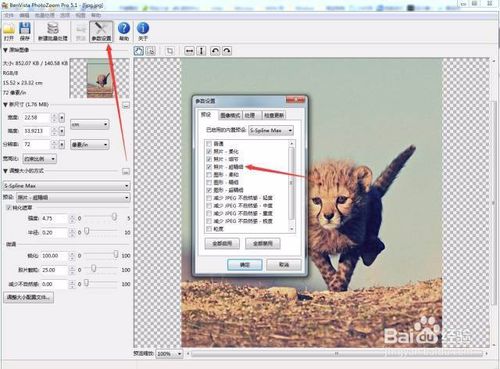The height and width of the screenshot is (369, 500).
Task: Flip the image horizontally
Action: tap(189, 51)
